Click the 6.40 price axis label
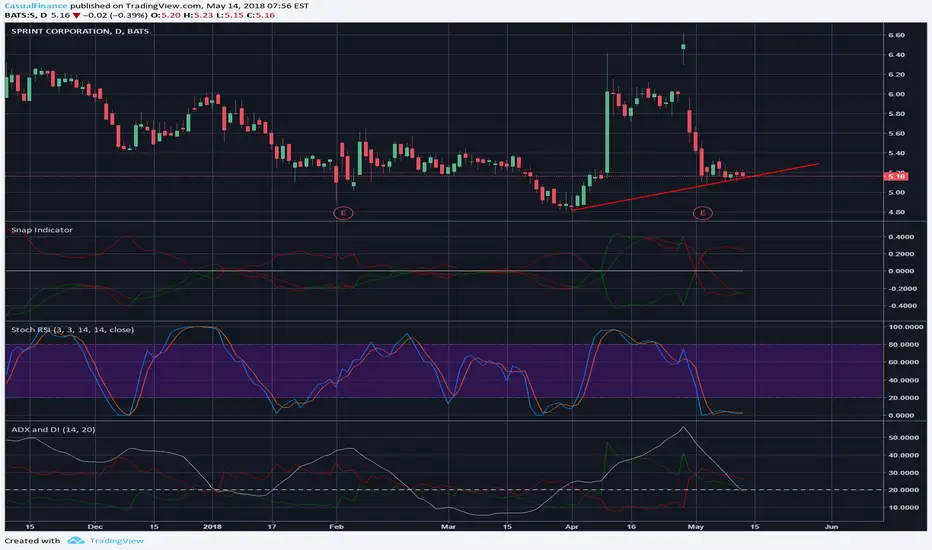Screen dimensions: 932x550 (x=896, y=55)
